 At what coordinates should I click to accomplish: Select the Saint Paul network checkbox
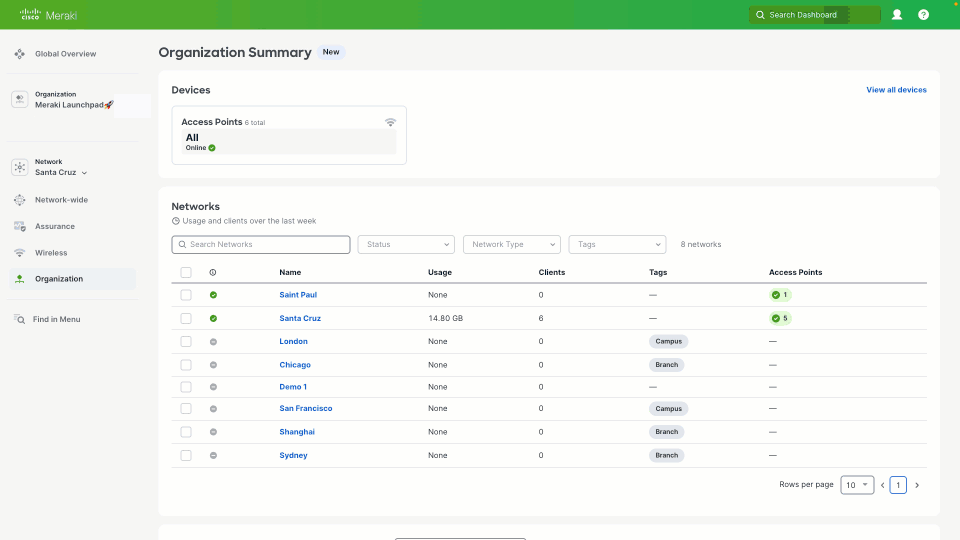click(x=186, y=295)
